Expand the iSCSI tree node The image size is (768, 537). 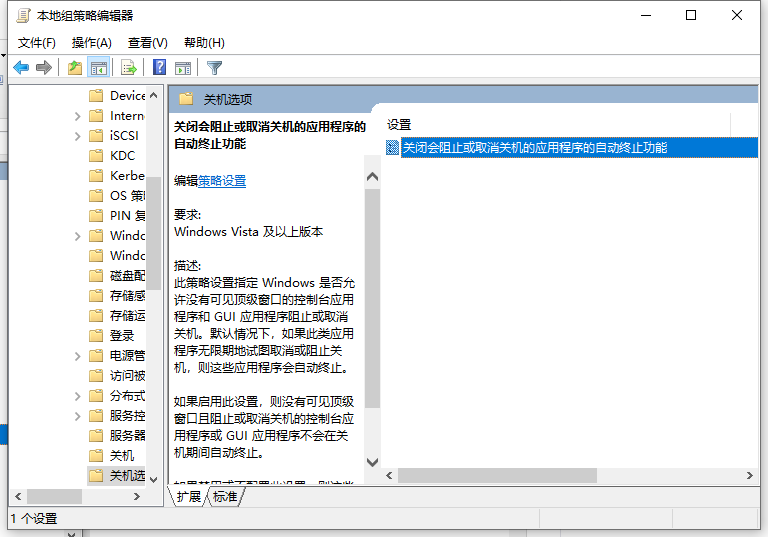click(77, 136)
